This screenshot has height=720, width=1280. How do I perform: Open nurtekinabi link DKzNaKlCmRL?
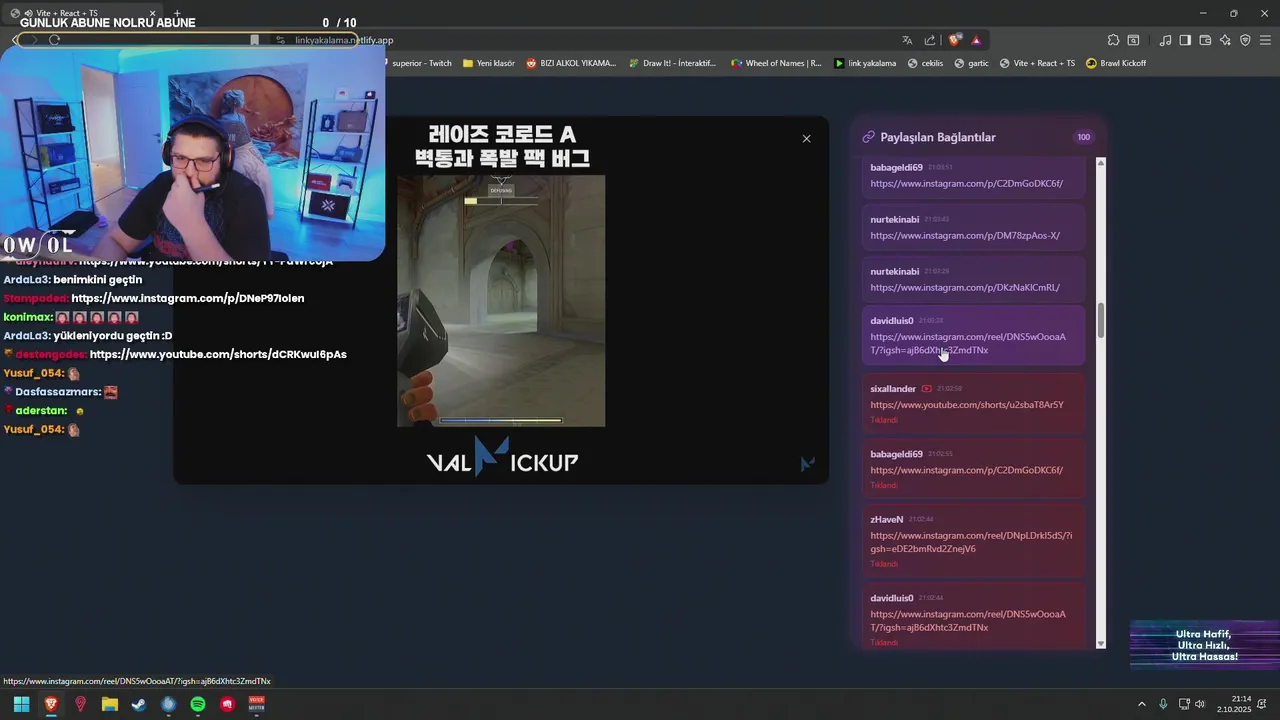click(x=965, y=288)
